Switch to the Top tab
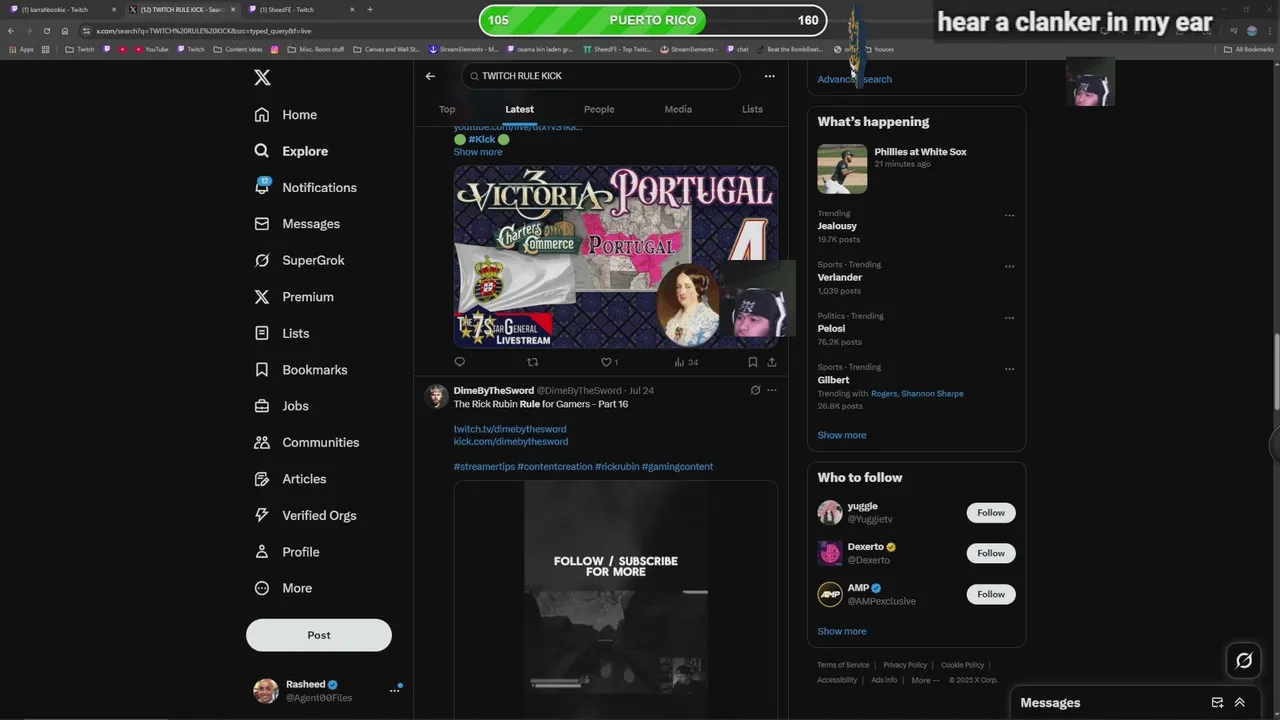This screenshot has width=1280, height=720. coord(447,109)
